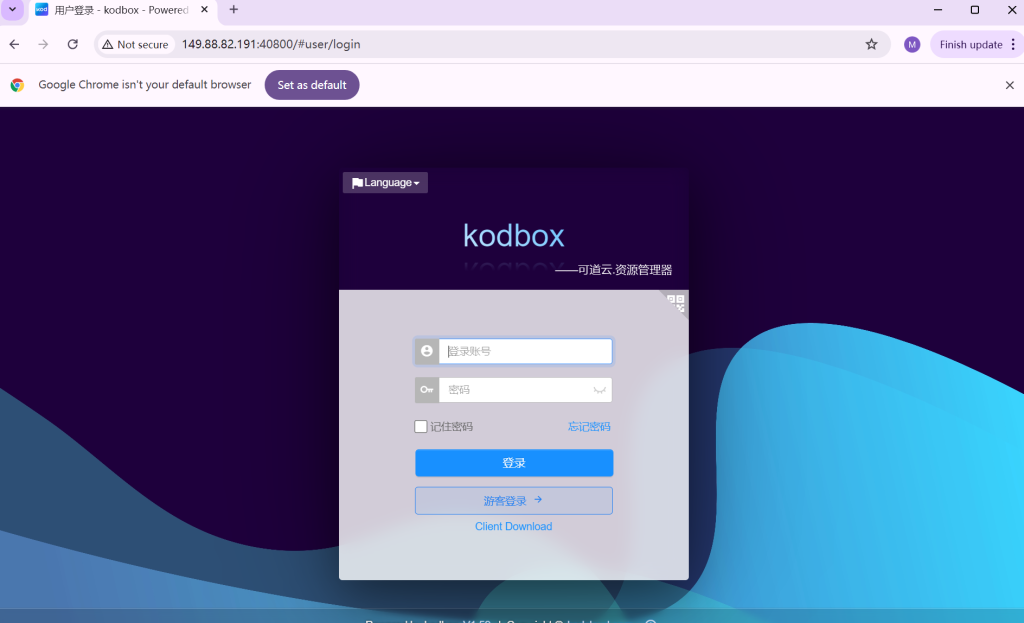Image resolution: width=1024 pixels, height=623 pixels.
Task: Click the key icon beside password field
Action: pos(427,390)
